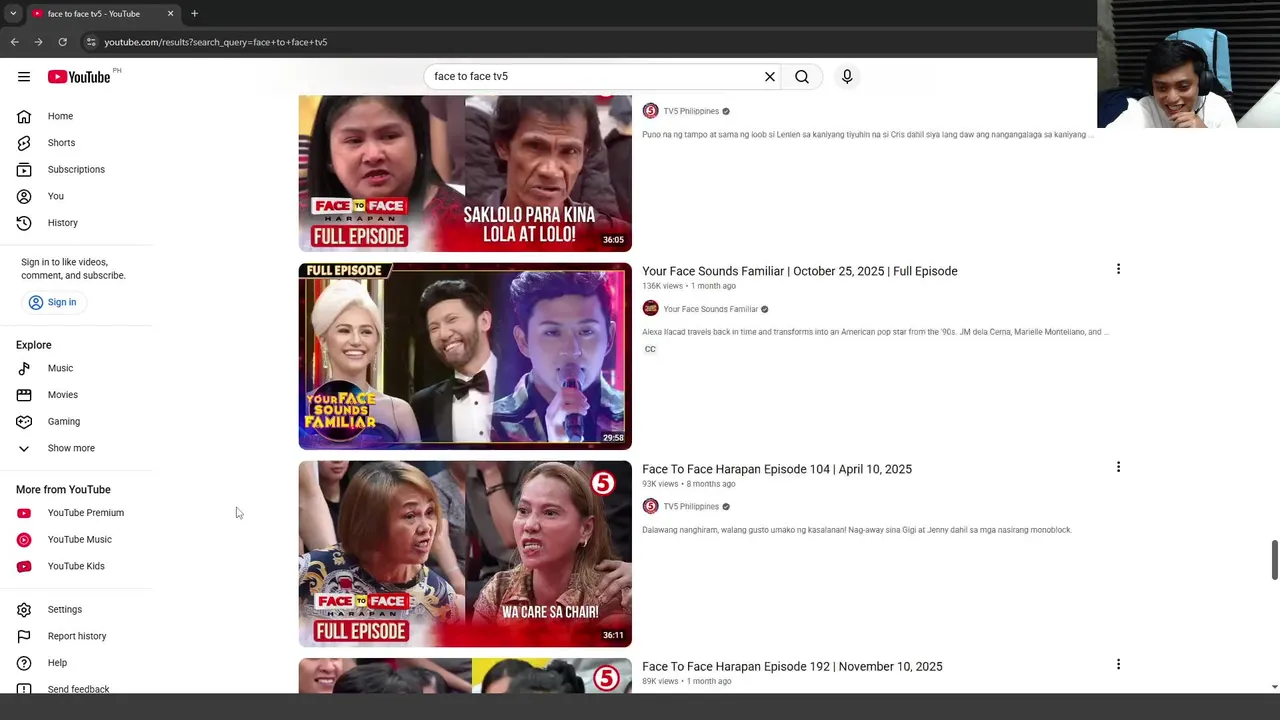View site information icon in address bar

90,42
